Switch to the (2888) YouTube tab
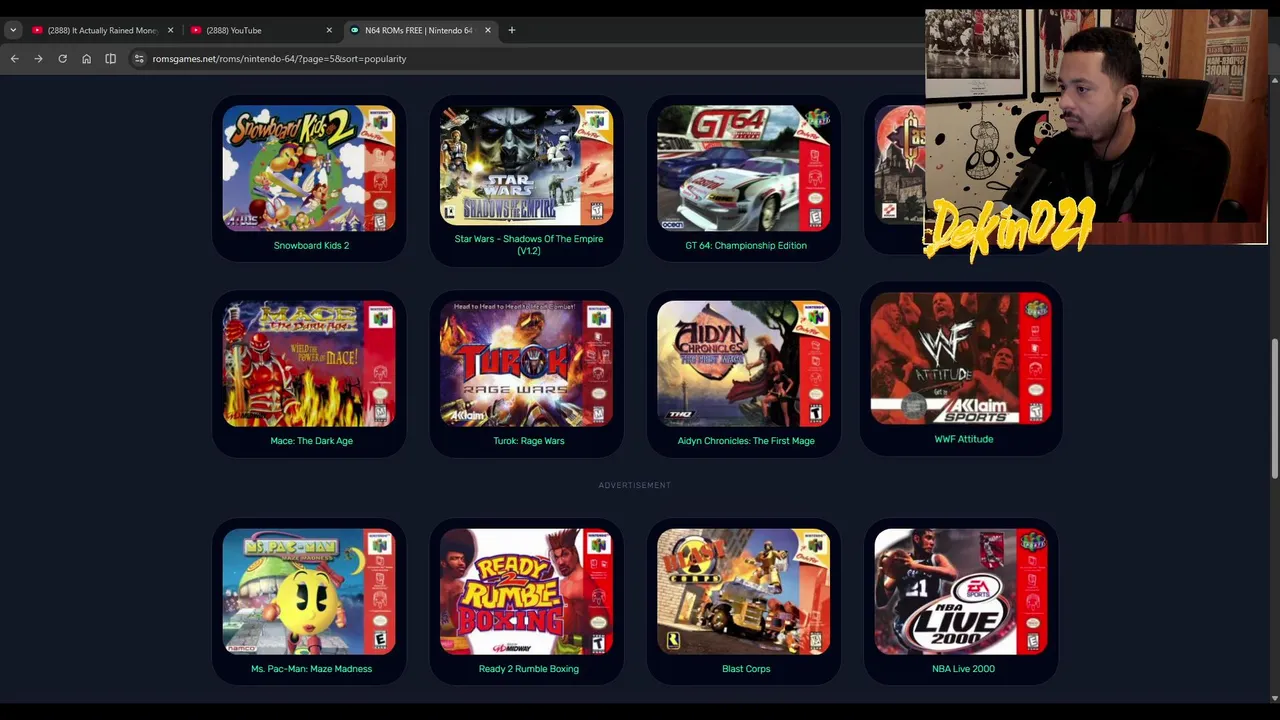1280x720 pixels. [x=262, y=30]
